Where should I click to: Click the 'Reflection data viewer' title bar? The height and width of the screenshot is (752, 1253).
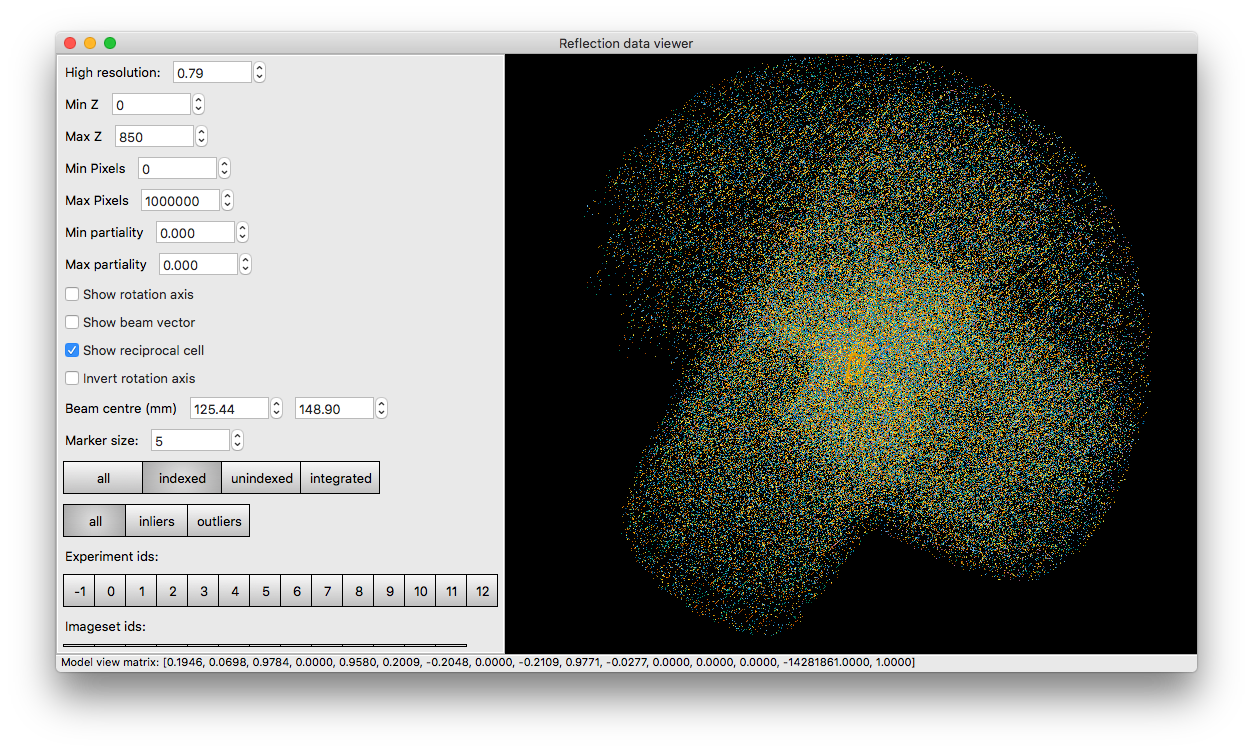coord(626,43)
